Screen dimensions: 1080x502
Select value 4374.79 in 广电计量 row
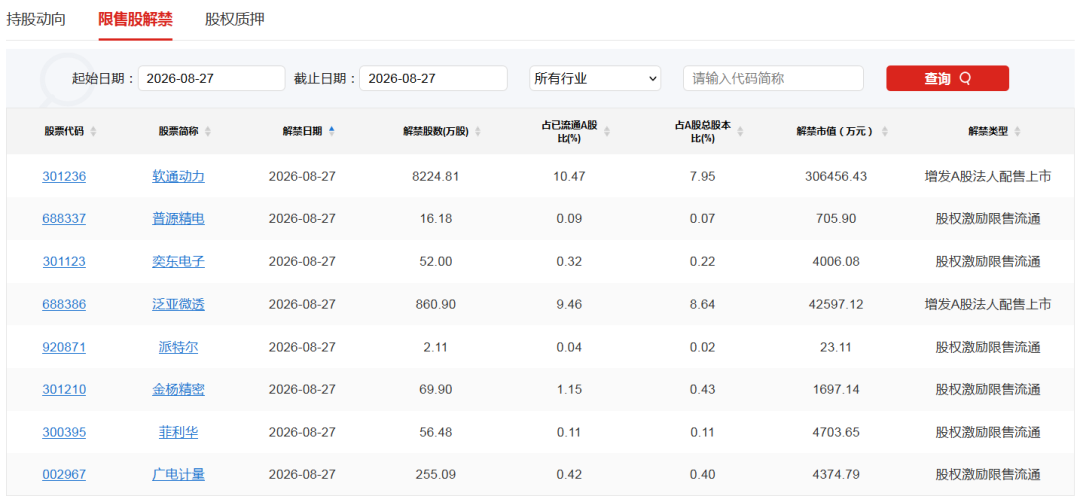click(835, 474)
